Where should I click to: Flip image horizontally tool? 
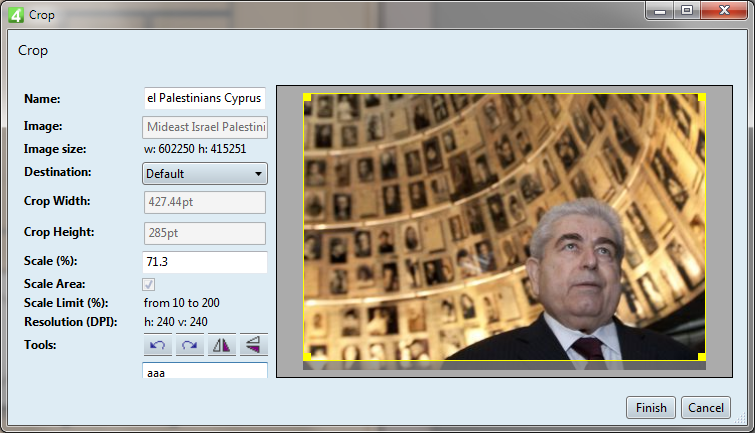221,345
